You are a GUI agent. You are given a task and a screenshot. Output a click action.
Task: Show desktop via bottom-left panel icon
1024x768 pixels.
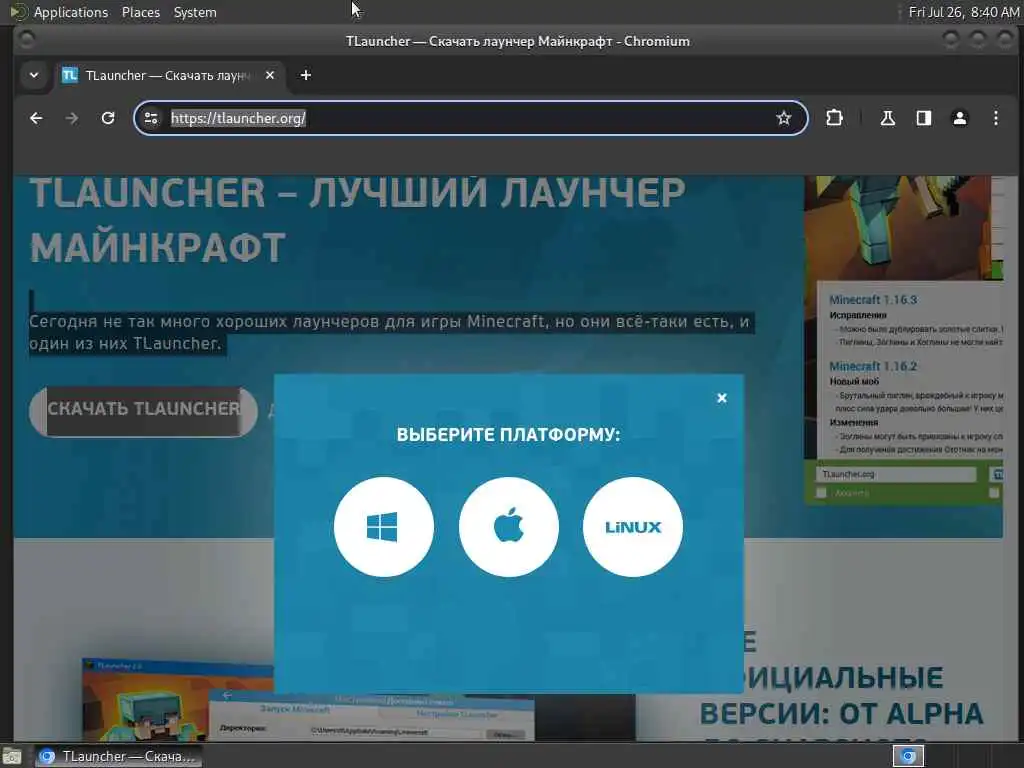[12, 756]
